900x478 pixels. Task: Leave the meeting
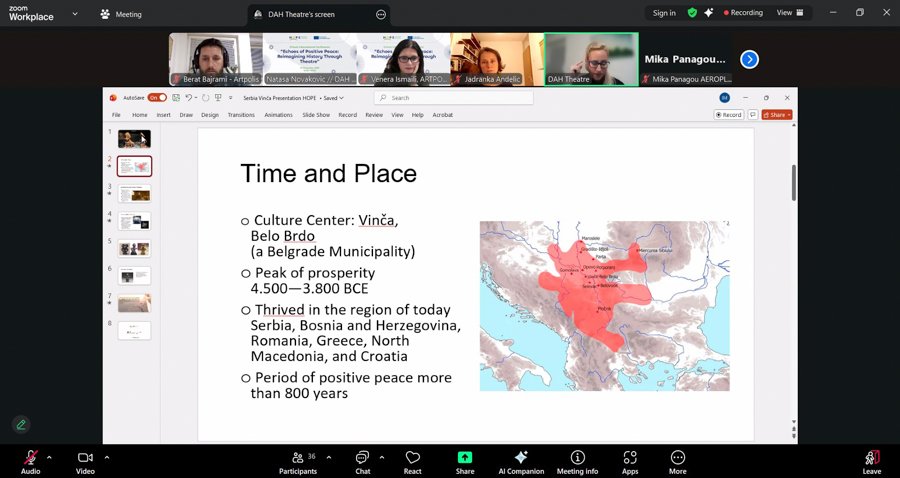coord(872,460)
